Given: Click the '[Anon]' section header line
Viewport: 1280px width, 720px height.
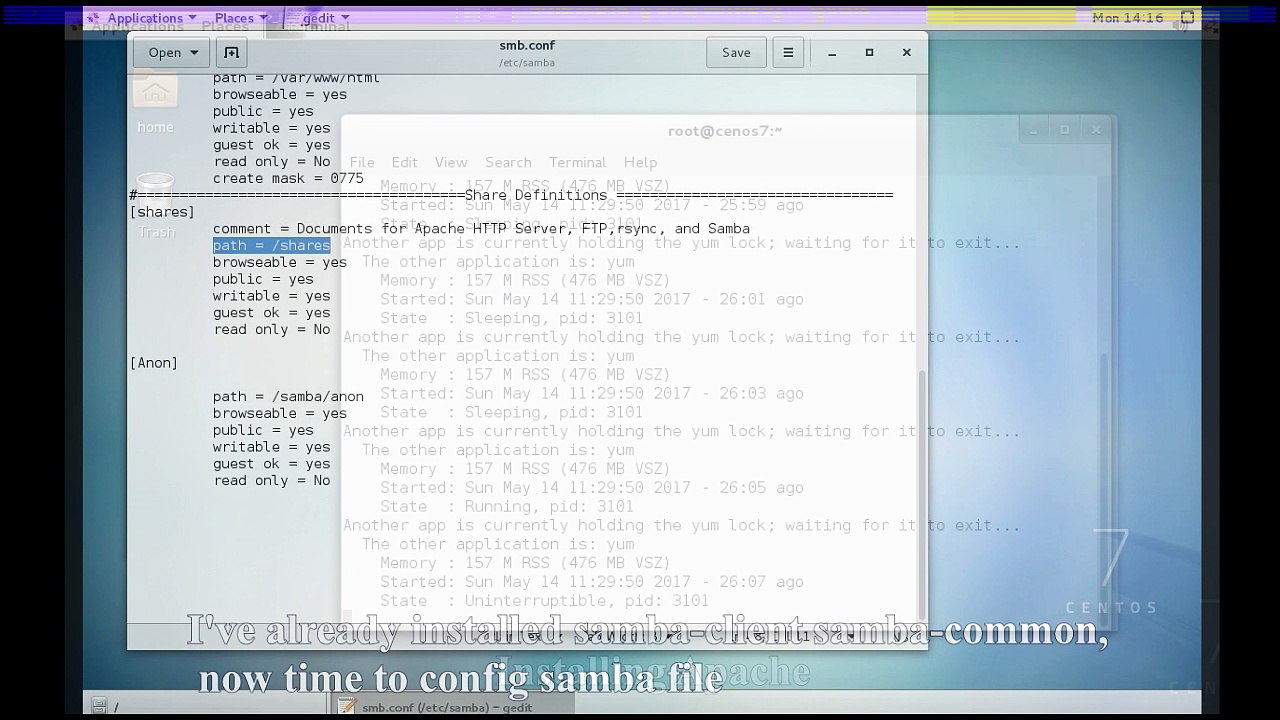Looking at the screenshot, I should coord(154,363).
